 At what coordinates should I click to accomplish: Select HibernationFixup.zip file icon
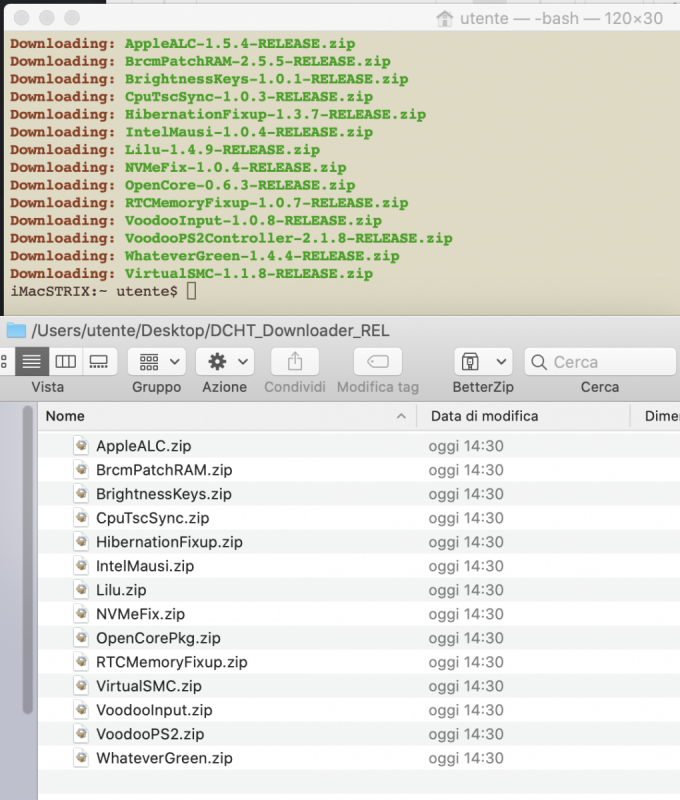pyautogui.click(x=81, y=541)
